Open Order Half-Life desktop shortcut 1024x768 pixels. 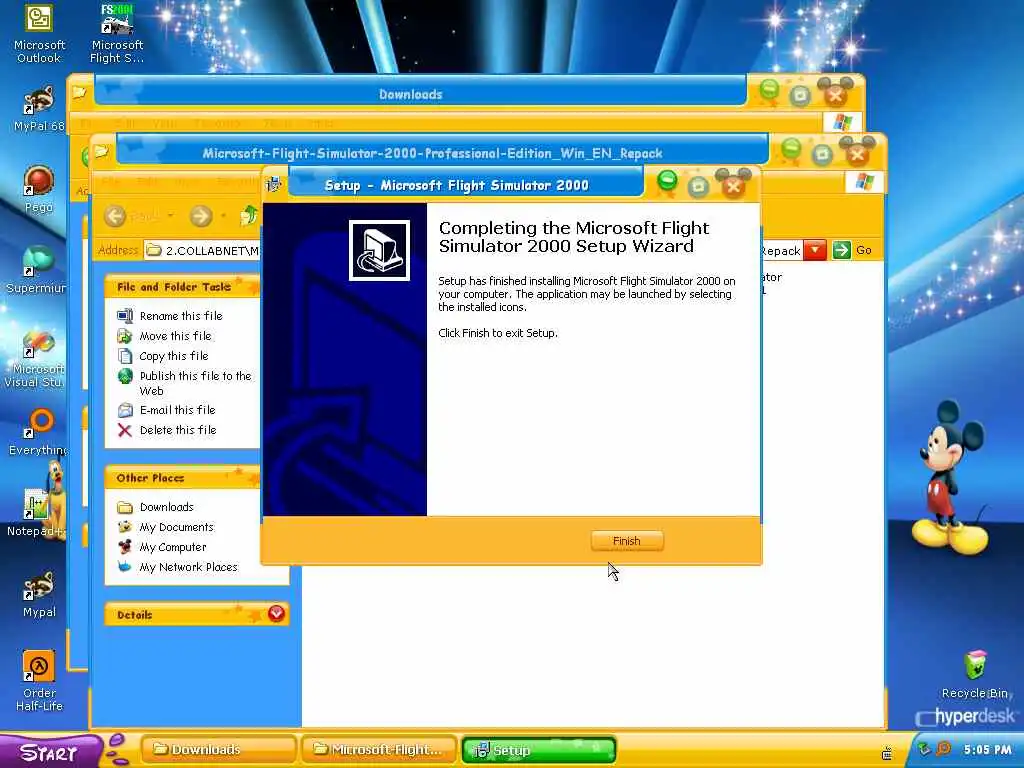tap(39, 680)
